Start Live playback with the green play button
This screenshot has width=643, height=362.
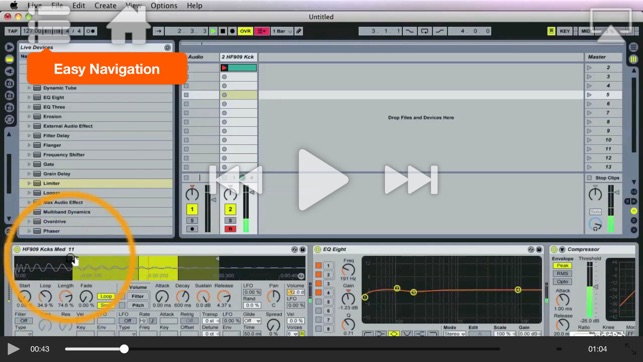point(213,31)
